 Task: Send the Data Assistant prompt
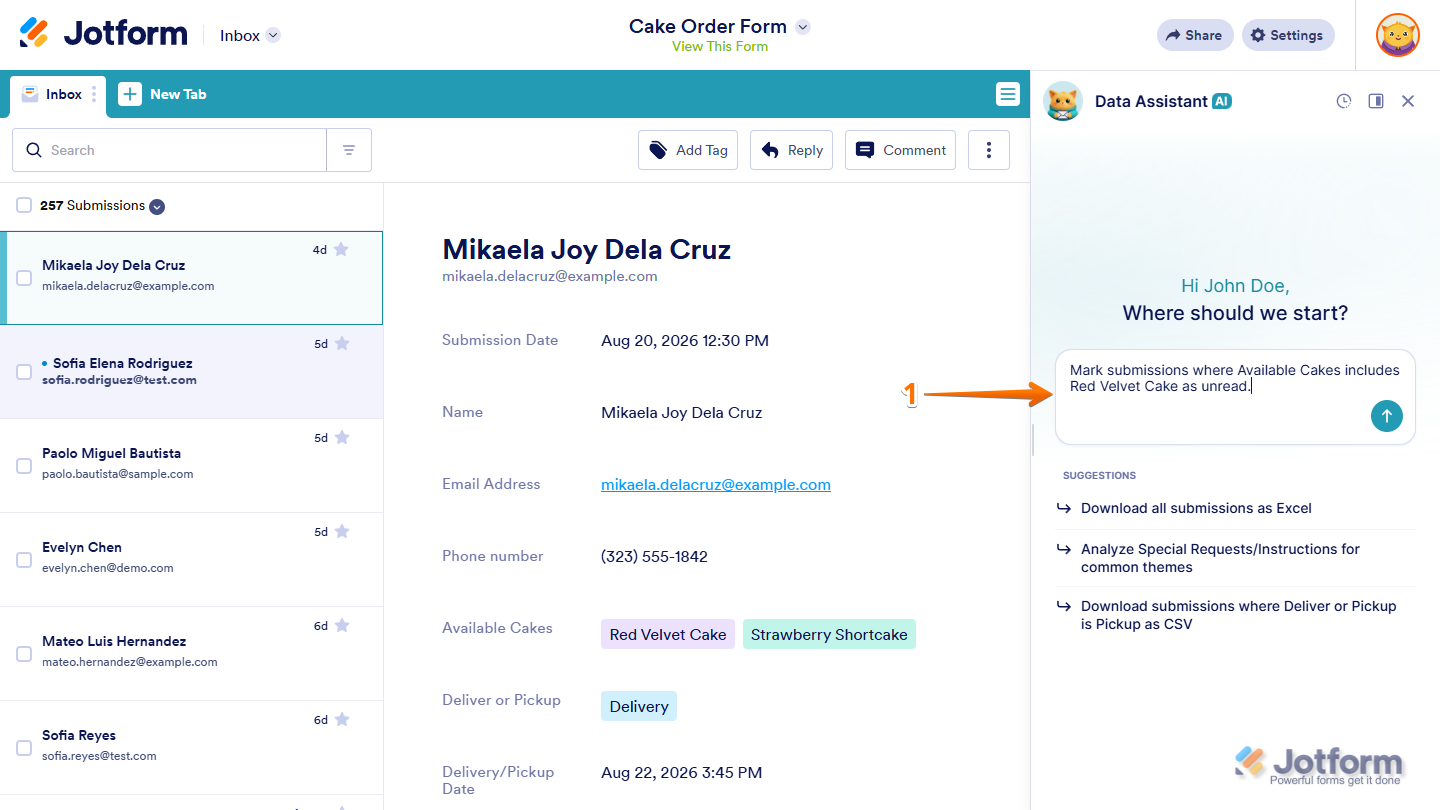pos(1387,416)
